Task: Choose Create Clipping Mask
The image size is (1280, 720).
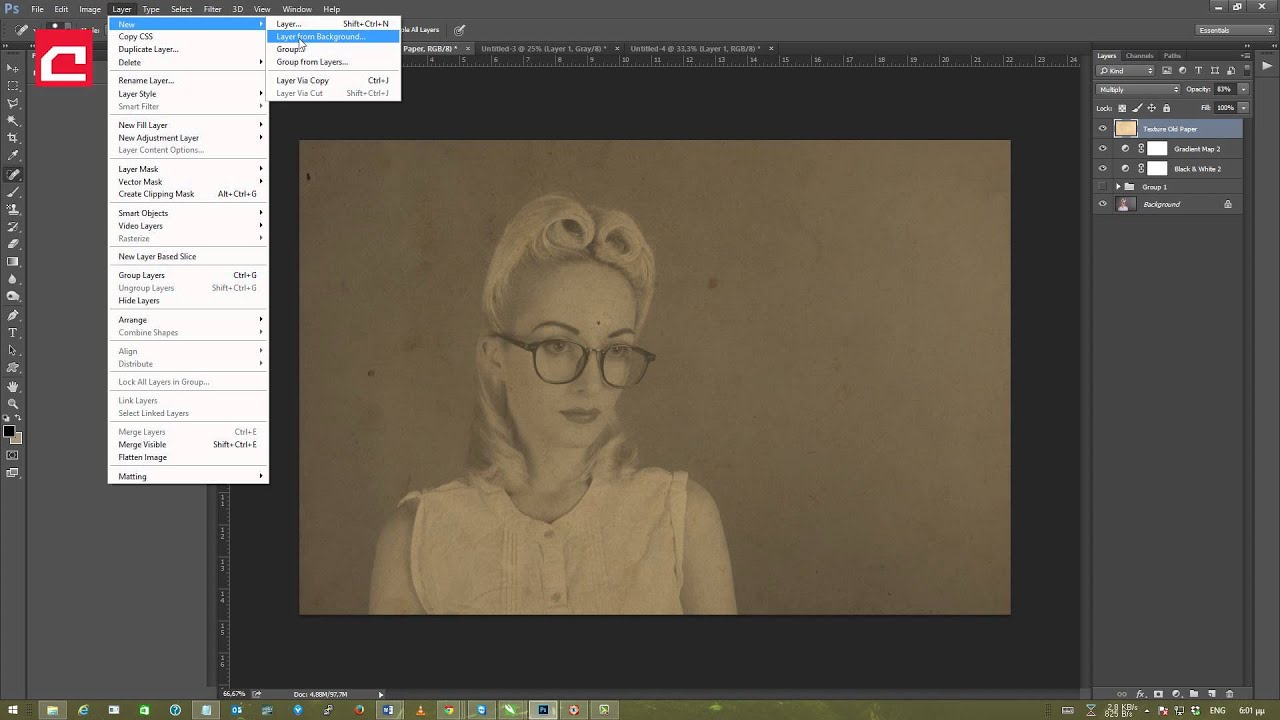Action: click(x=188, y=194)
